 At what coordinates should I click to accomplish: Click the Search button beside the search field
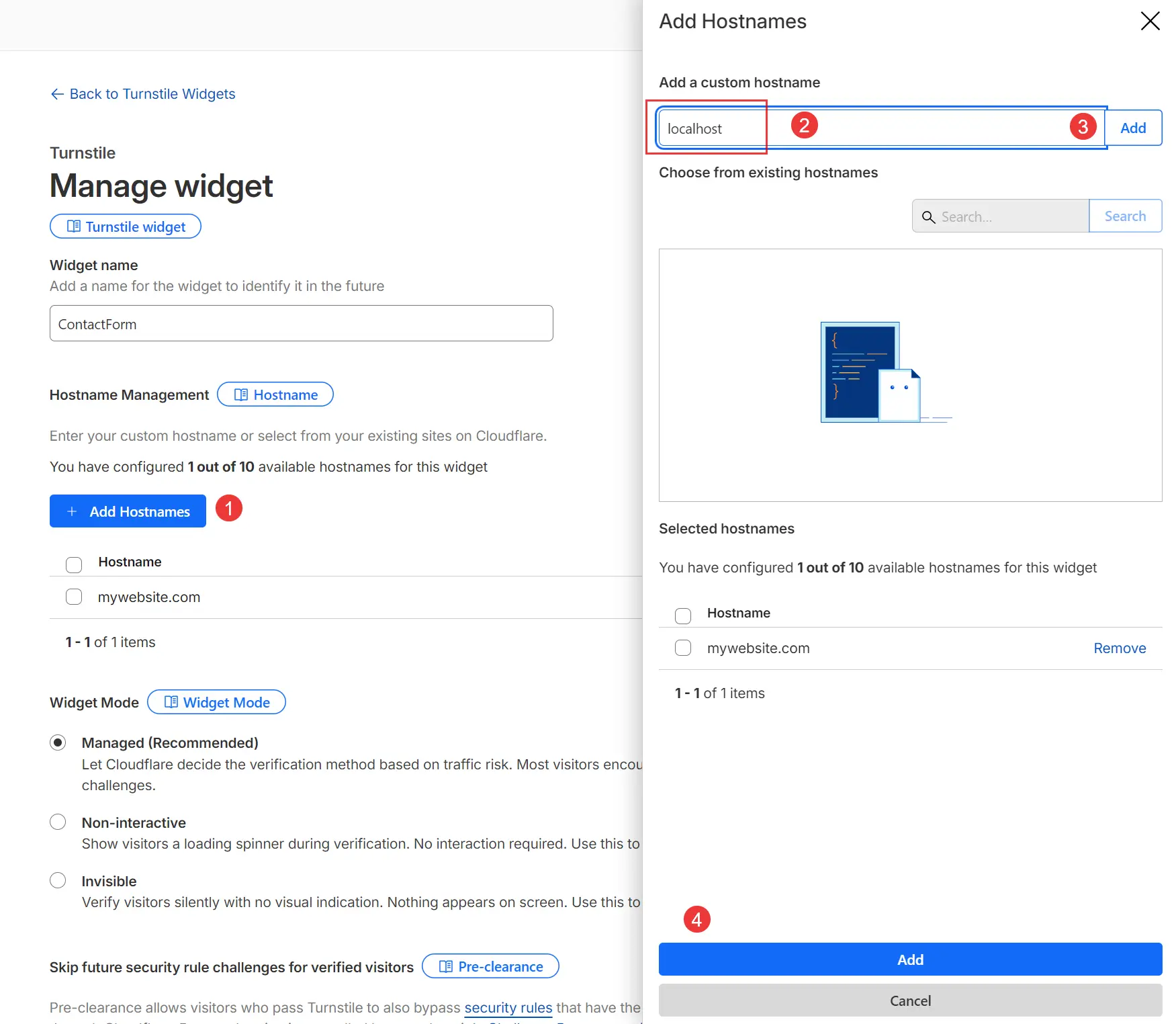point(1125,216)
